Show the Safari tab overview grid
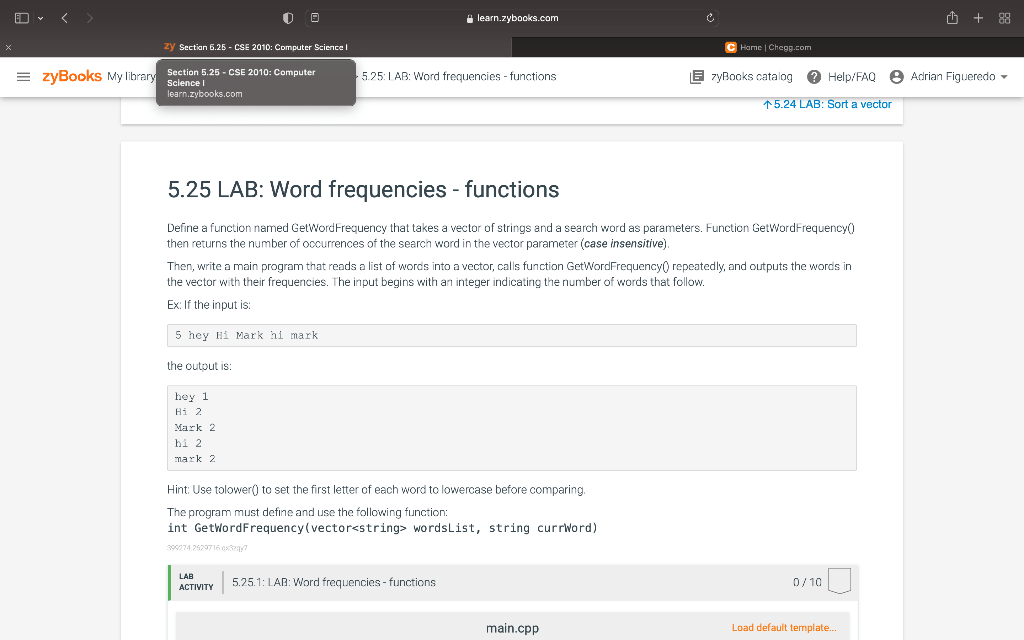The width and height of the screenshot is (1024, 640). (x=1004, y=18)
